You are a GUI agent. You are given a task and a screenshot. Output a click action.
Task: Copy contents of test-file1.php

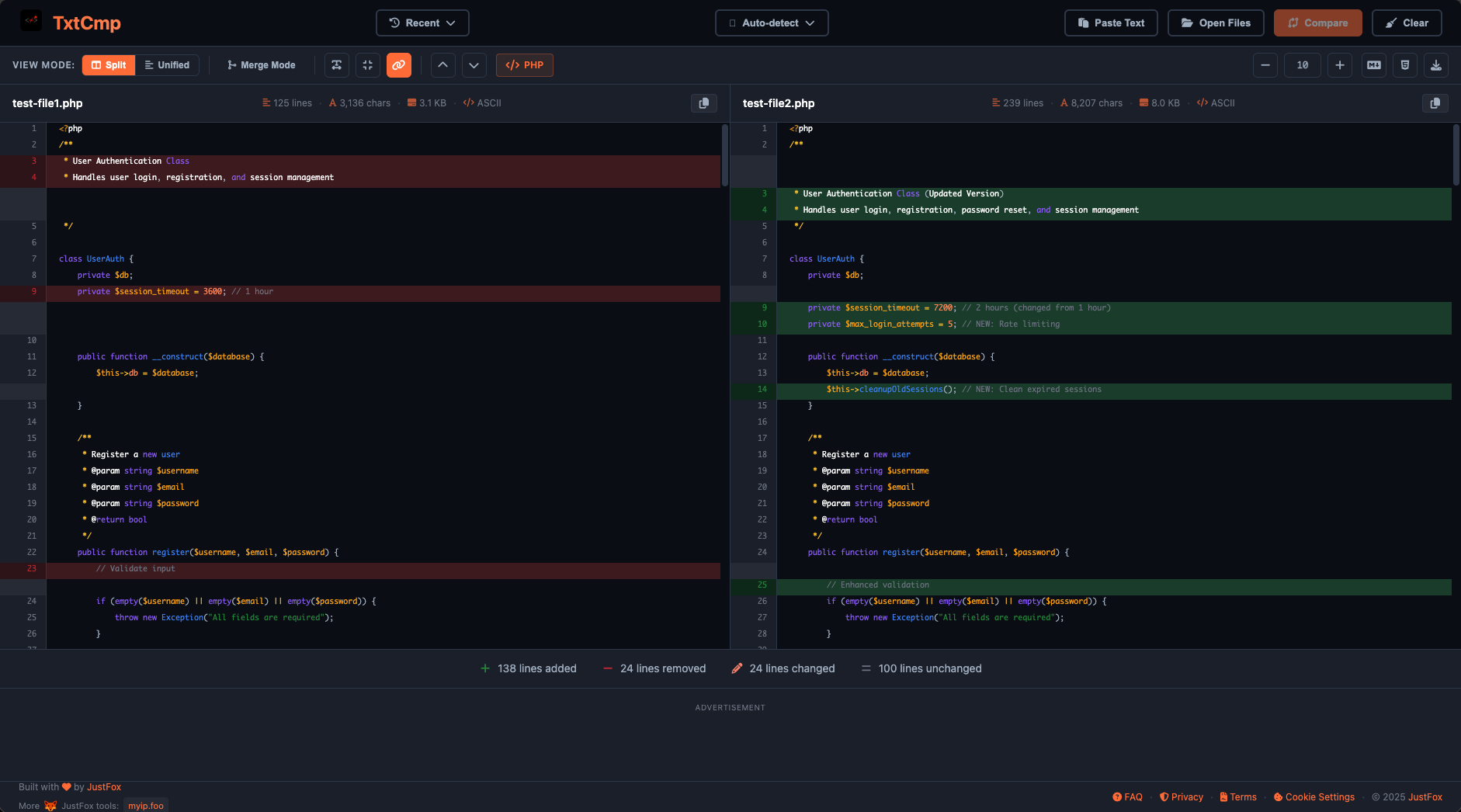(x=703, y=102)
